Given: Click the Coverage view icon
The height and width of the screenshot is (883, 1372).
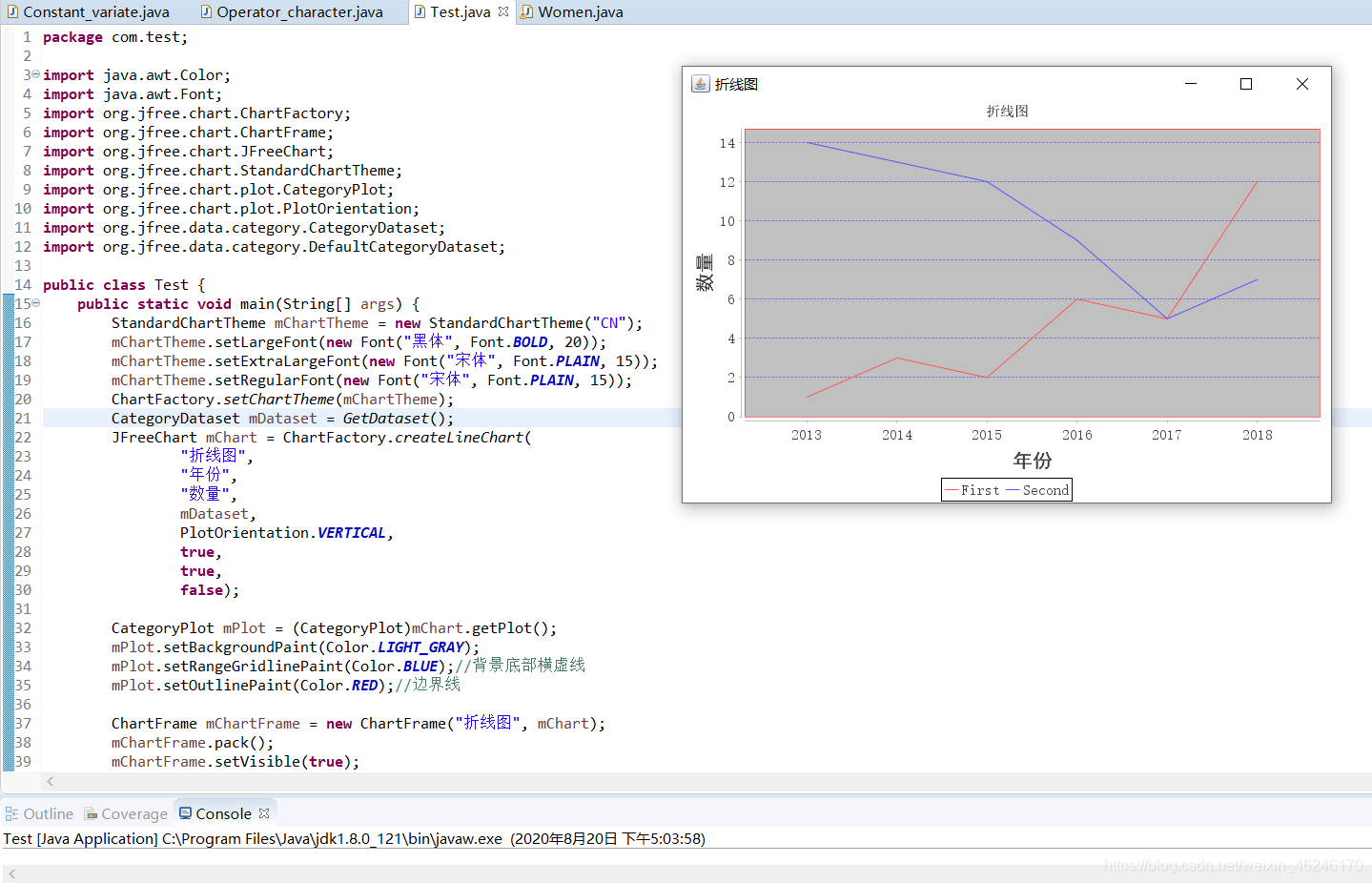Looking at the screenshot, I should pyautogui.click(x=91, y=813).
